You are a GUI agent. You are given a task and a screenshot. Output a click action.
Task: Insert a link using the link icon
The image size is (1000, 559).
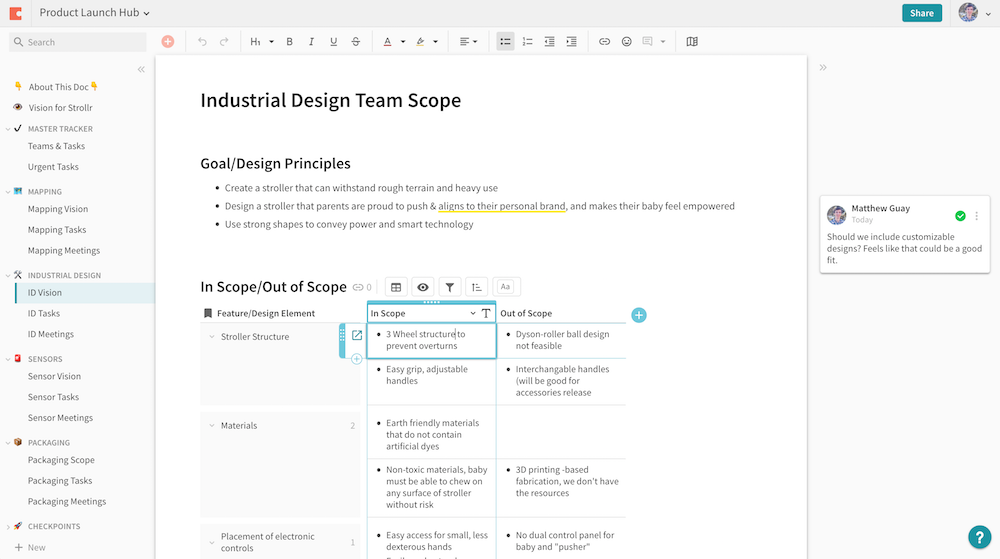pyautogui.click(x=604, y=42)
